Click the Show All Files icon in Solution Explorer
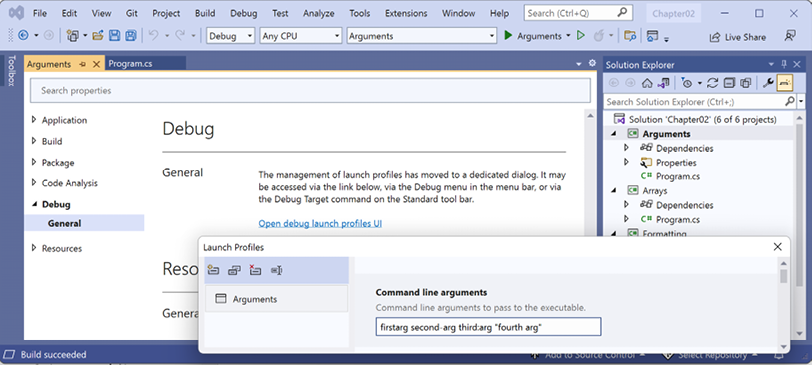The image size is (812, 365). coord(746,83)
